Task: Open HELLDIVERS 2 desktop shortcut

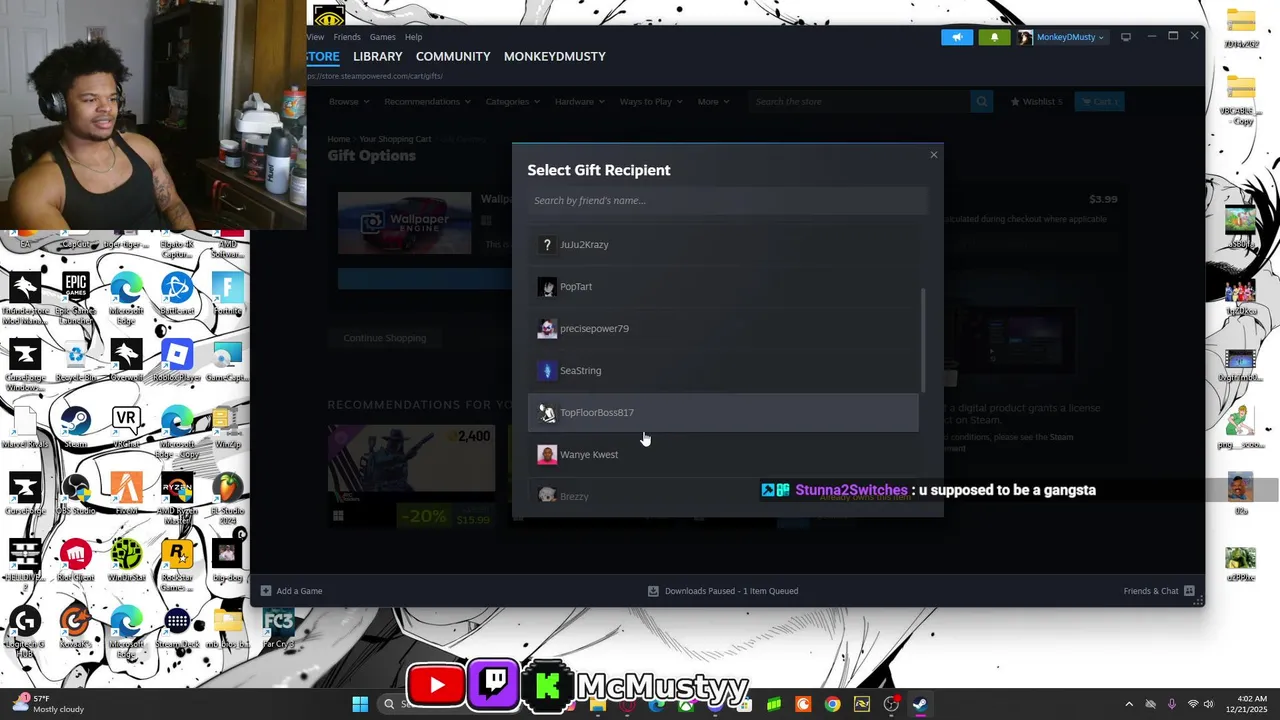Action: pos(25,563)
